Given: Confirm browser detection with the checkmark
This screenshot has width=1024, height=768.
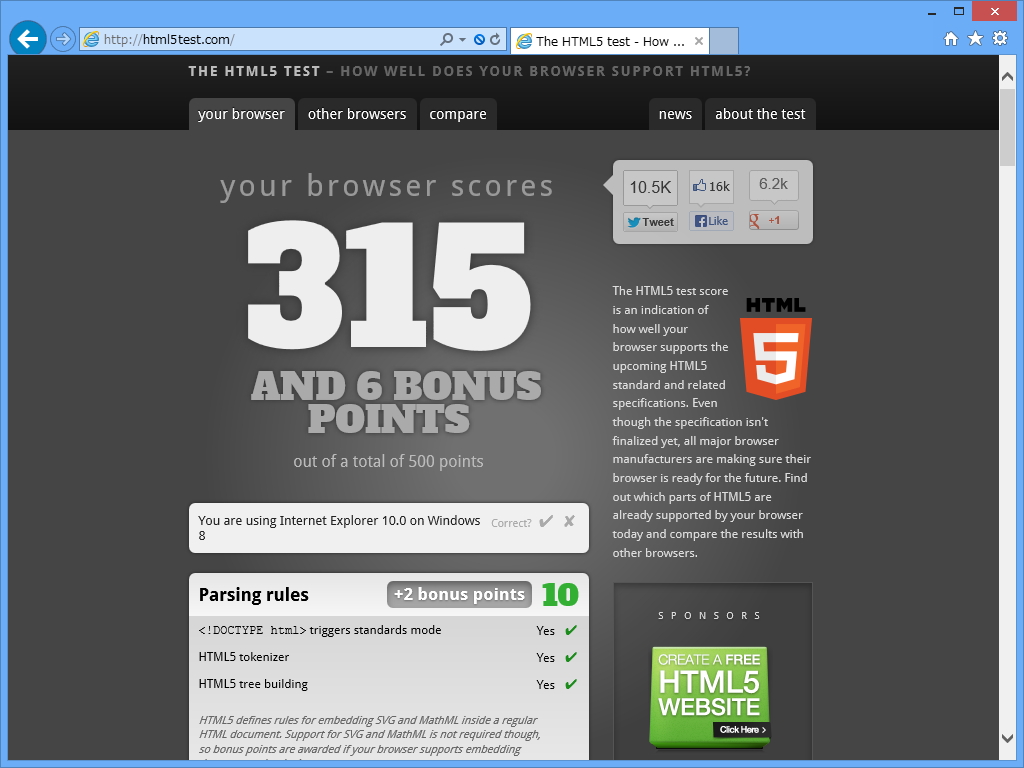Looking at the screenshot, I should click(x=547, y=521).
